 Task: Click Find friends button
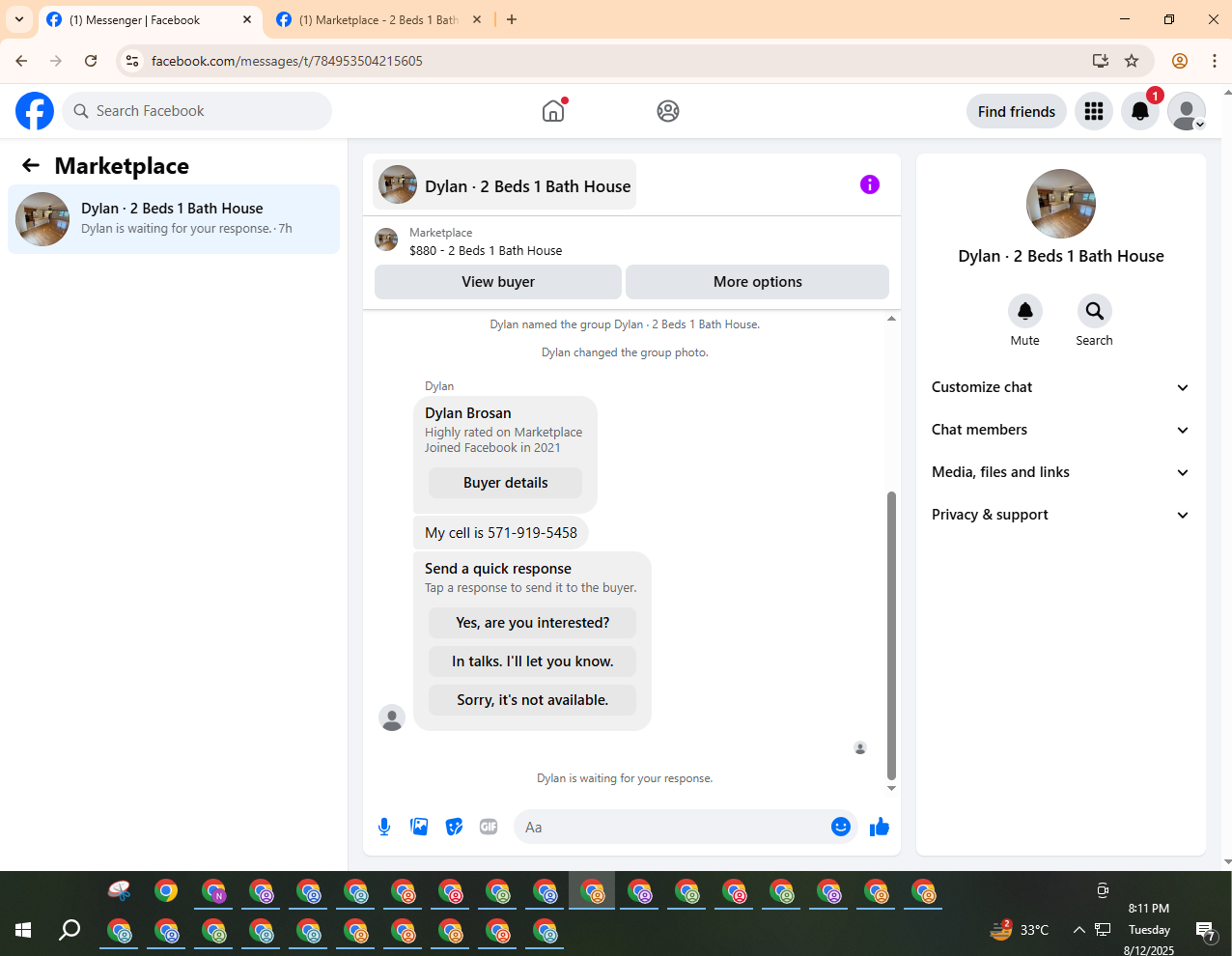(1017, 111)
